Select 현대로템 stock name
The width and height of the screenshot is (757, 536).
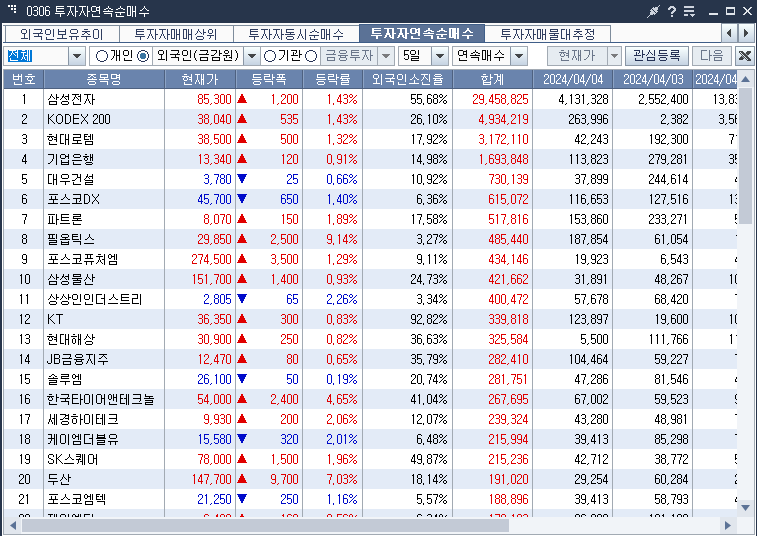(x=70, y=140)
